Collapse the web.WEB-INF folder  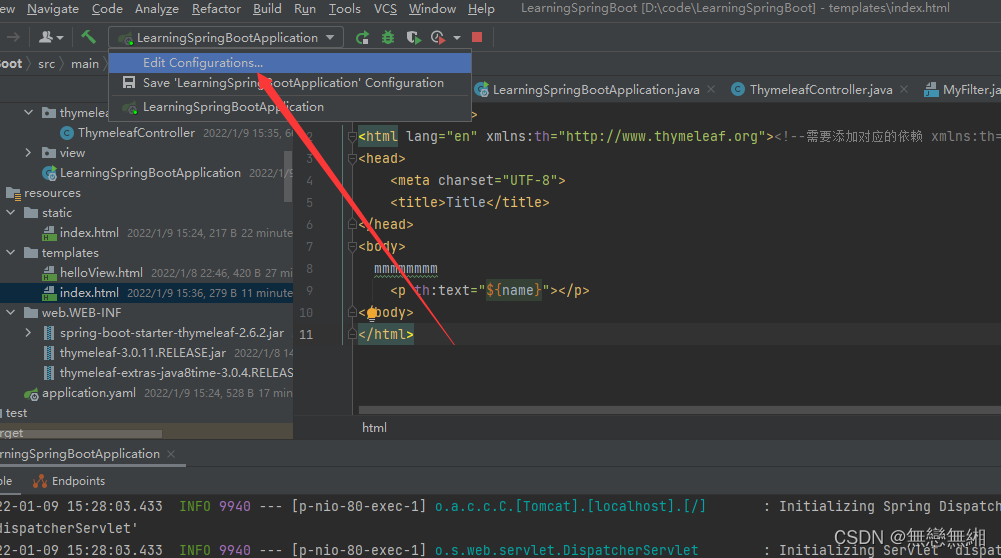11,313
